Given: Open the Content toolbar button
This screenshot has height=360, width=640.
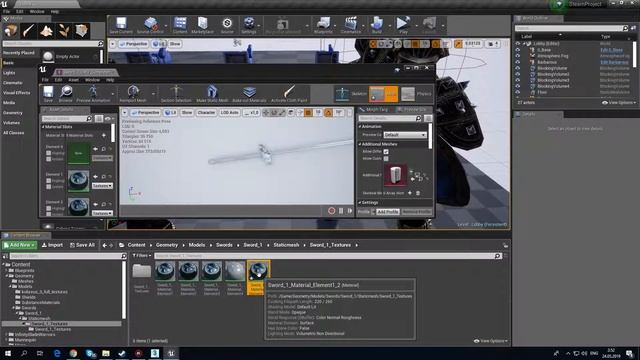Looking at the screenshot, I should [x=180, y=25].
